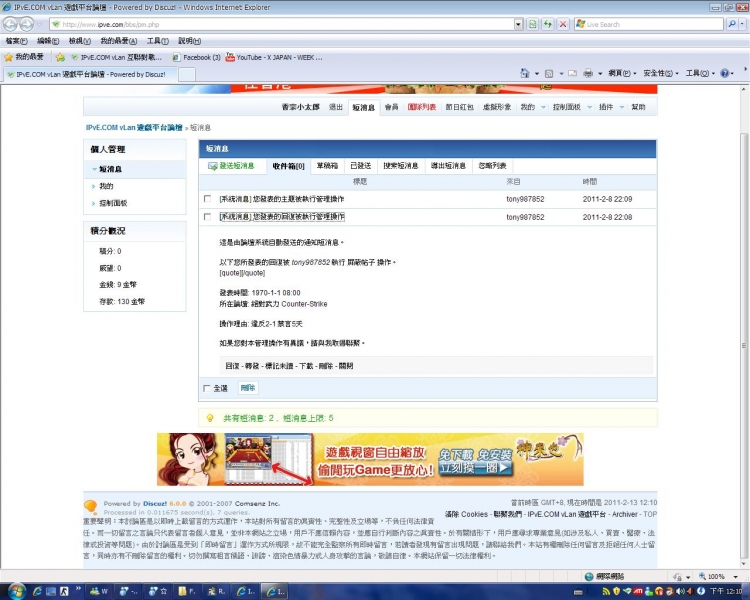Image resolution: width=750 pixels, height=600 pixels.
Task: Open the address bar history dropdown
Action: click(x=518, y=24)
